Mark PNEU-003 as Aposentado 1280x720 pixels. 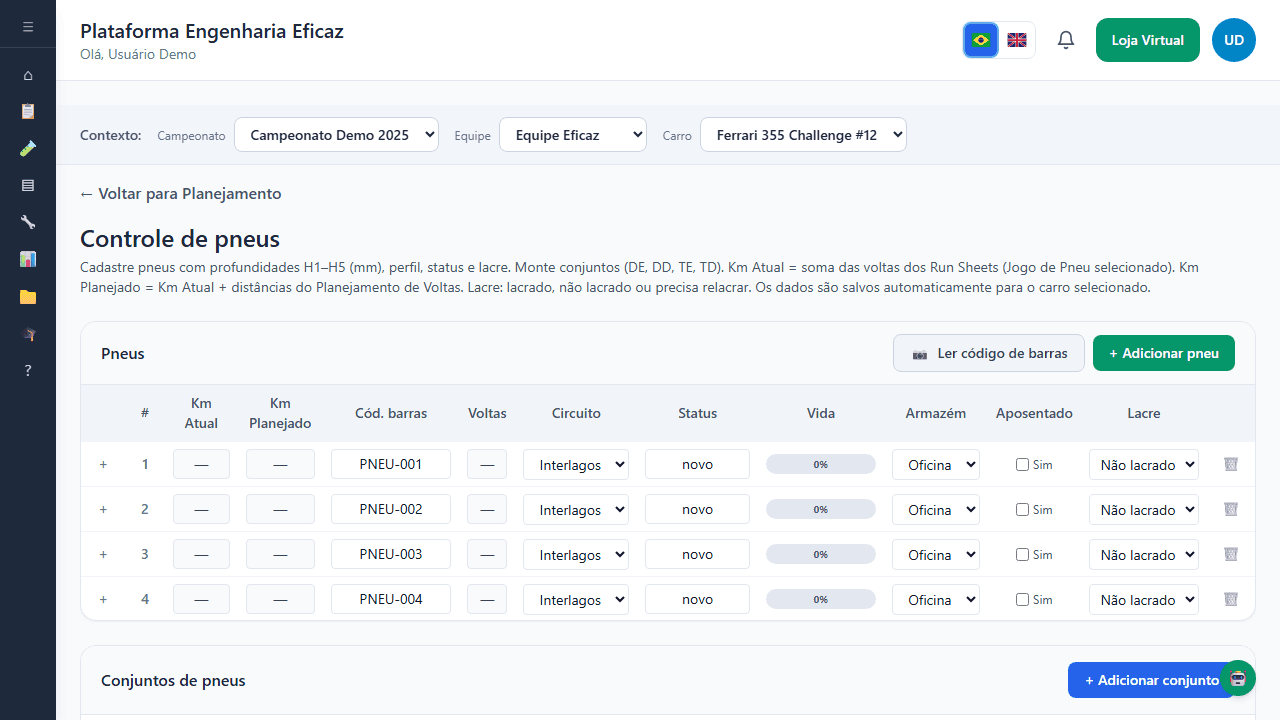pyautogui.click(x=1022, y=555)
